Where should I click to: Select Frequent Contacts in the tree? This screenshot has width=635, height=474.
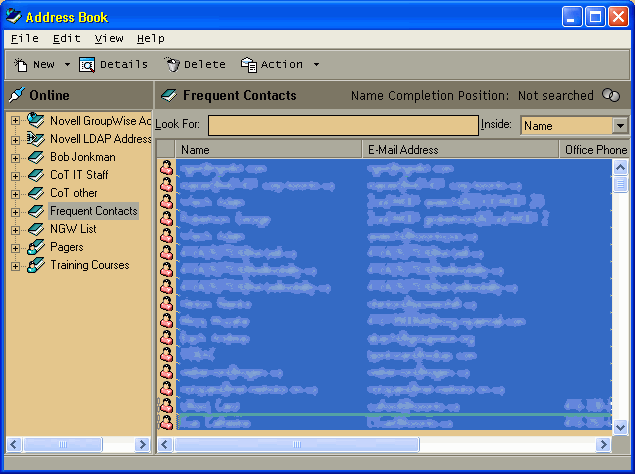pyautogui.click(x=94, y=211)
